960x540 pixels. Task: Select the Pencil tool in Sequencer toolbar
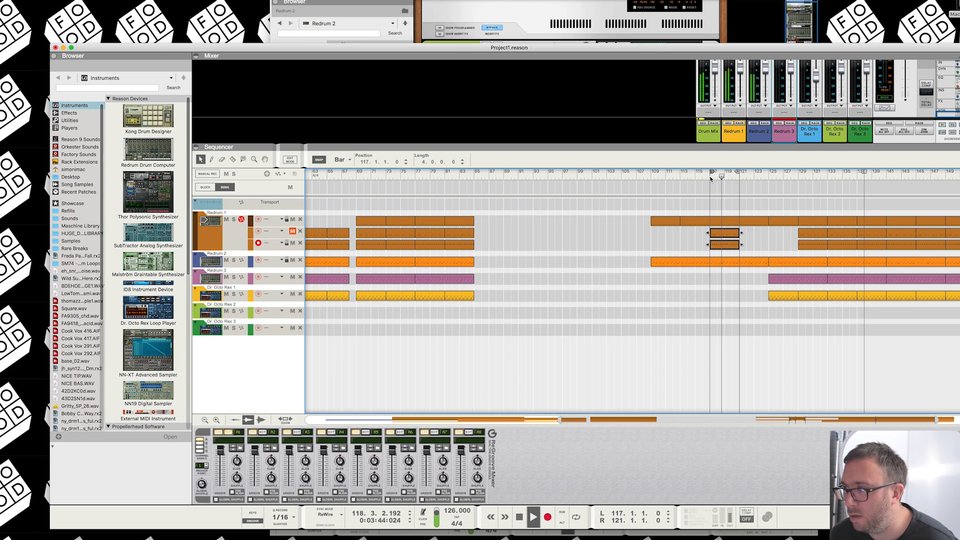[x=211, y=159]
